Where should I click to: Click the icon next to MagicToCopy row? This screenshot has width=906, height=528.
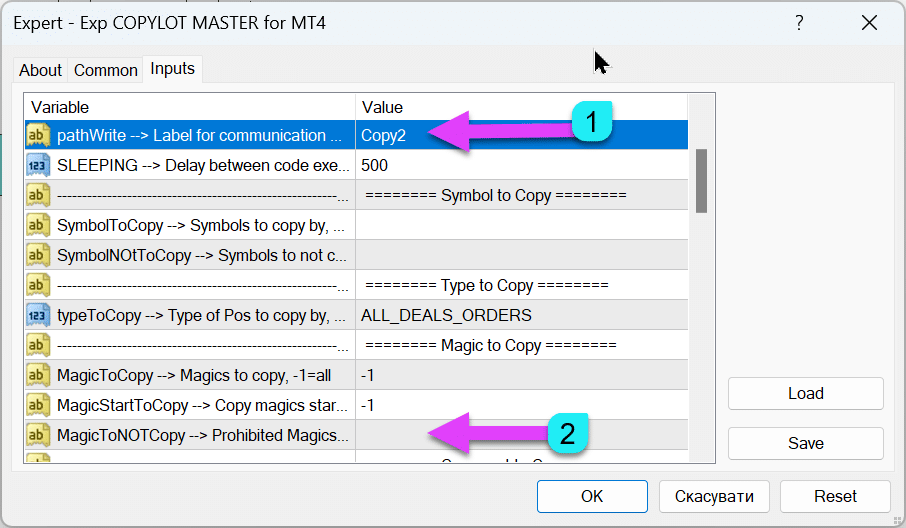pyautogui.click(x=38, y=375)
